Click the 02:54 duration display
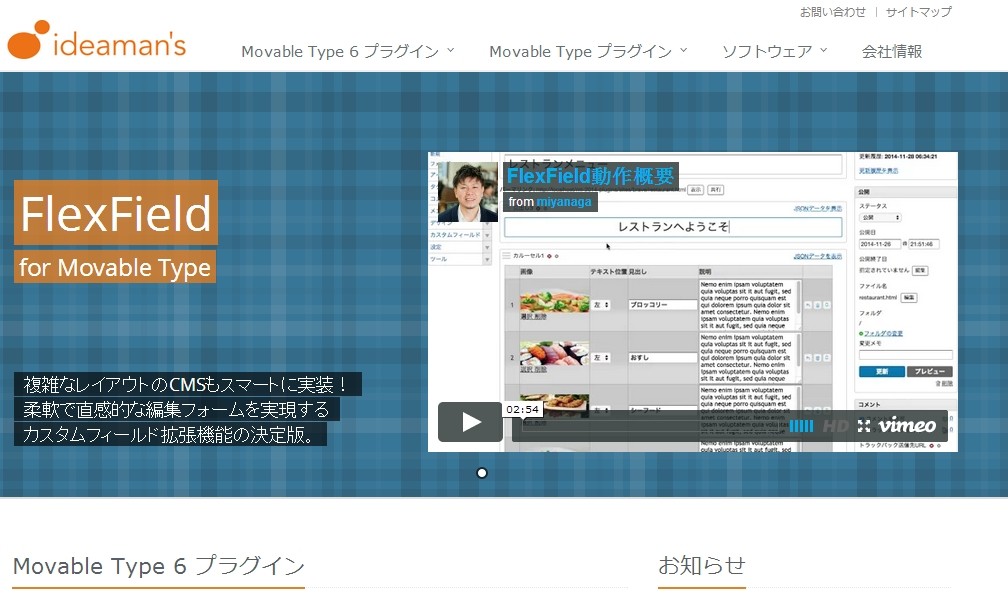 (x=521, y=410)
